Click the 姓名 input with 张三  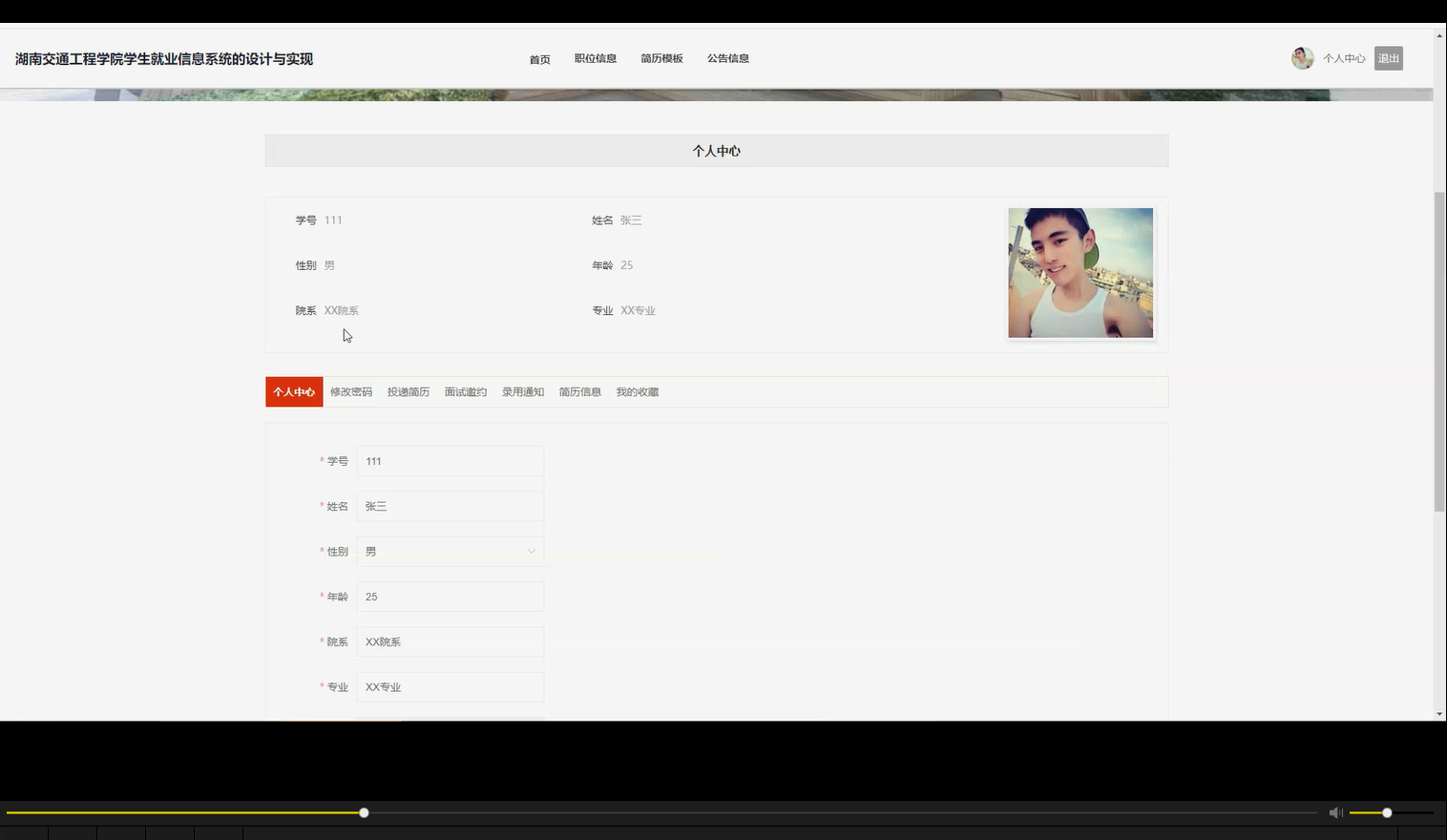(450, 506)
